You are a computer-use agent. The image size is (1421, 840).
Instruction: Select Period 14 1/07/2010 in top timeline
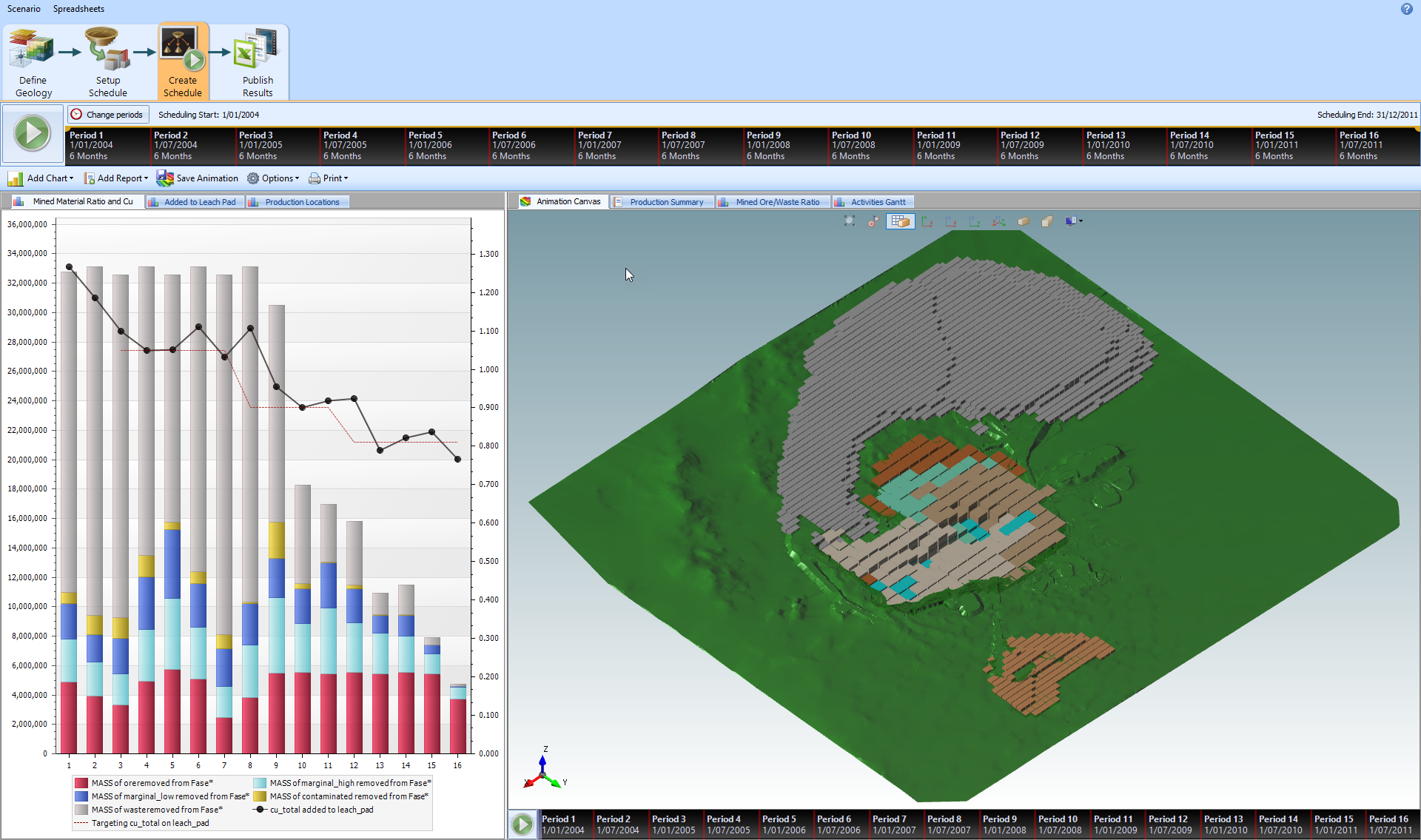1209,146
